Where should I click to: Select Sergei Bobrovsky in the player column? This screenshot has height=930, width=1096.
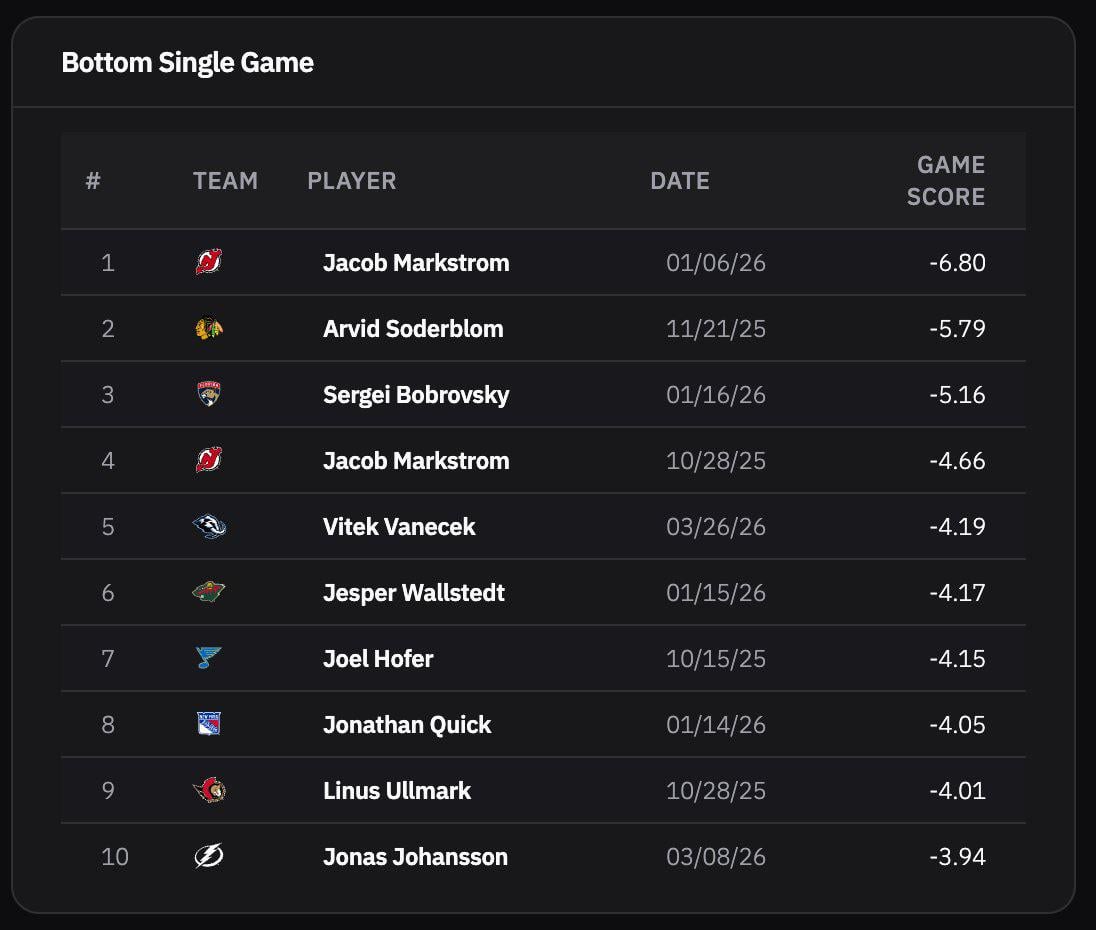[x=415, y=394]
